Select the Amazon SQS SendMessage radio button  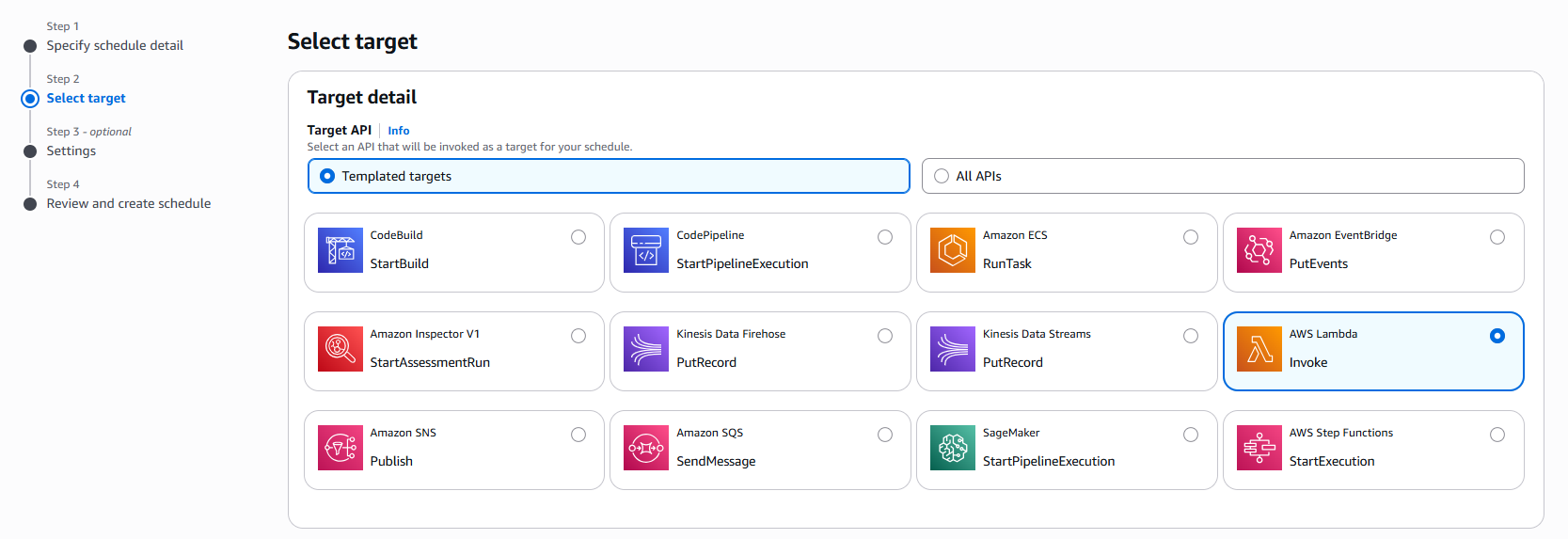[x=885, y=435]
